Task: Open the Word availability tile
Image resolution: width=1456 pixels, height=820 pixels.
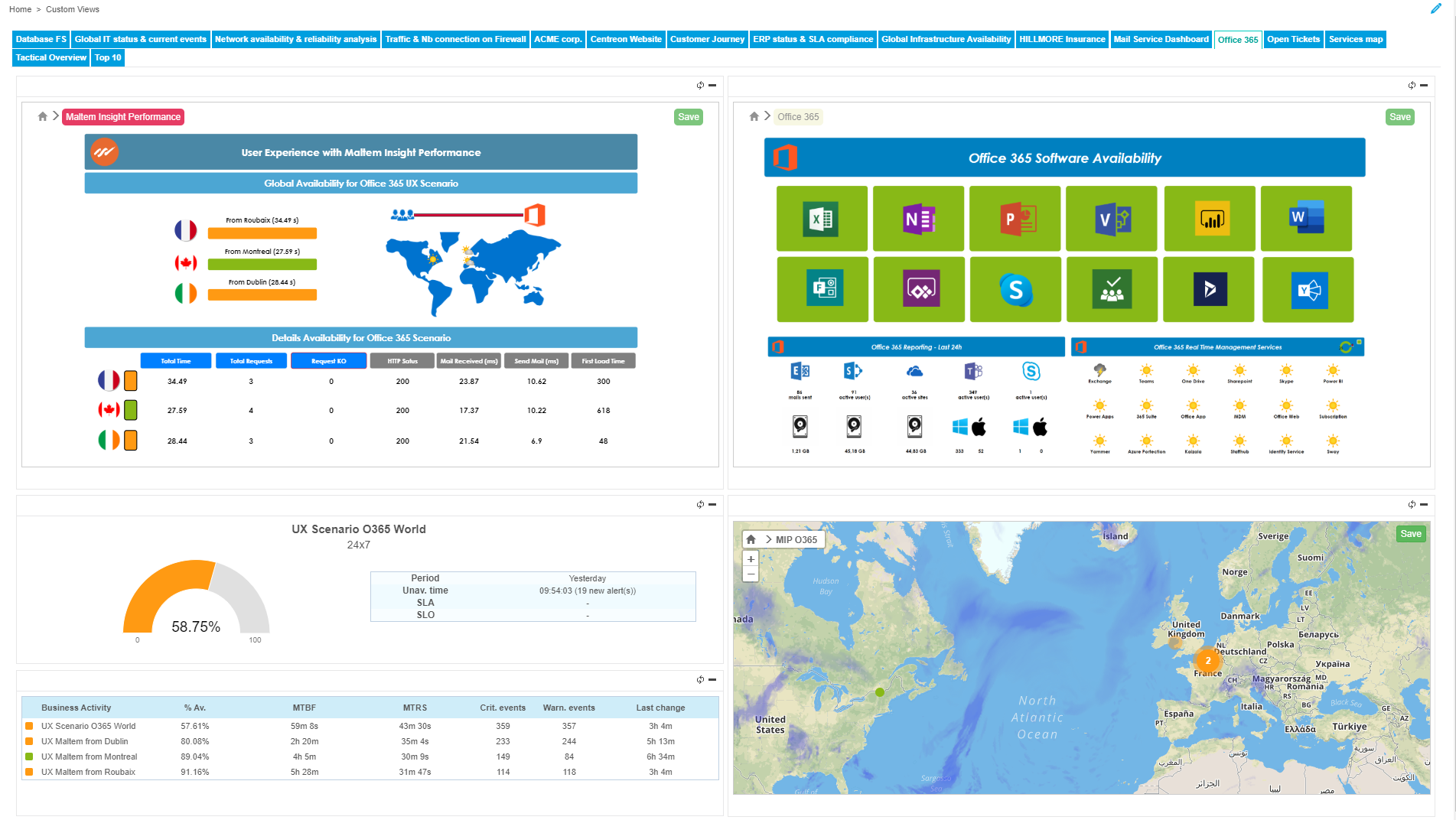Action: point(1306,219)
